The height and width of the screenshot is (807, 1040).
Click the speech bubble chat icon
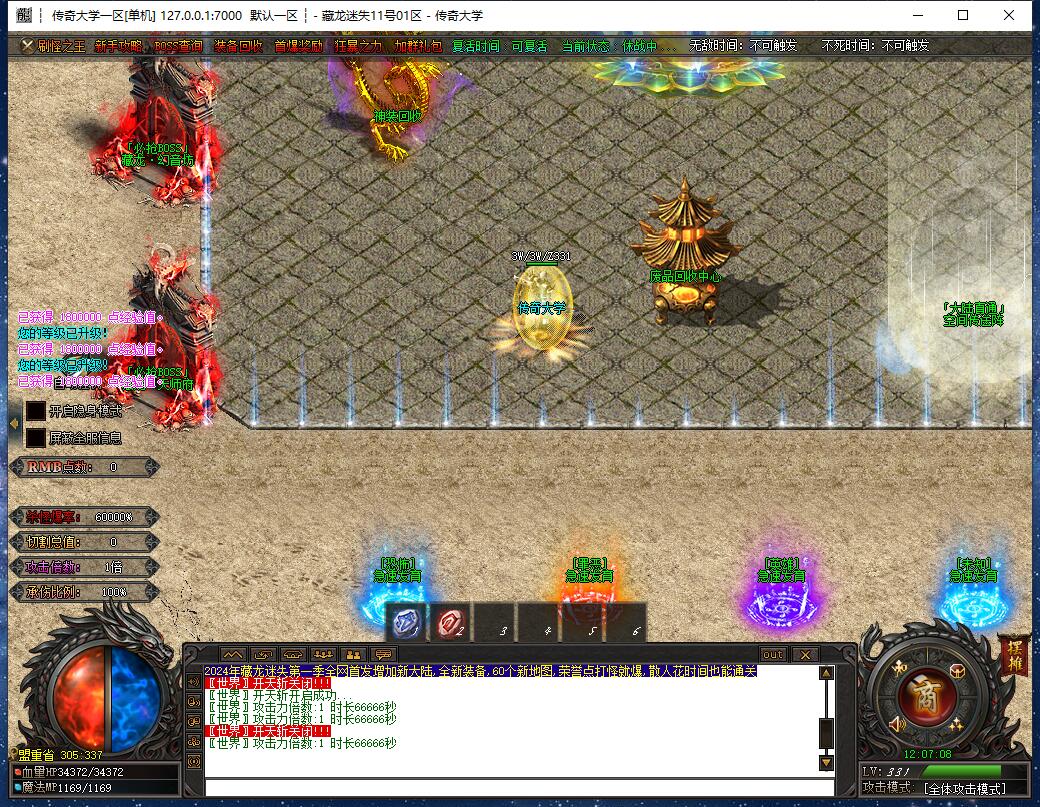click(383, 654)
